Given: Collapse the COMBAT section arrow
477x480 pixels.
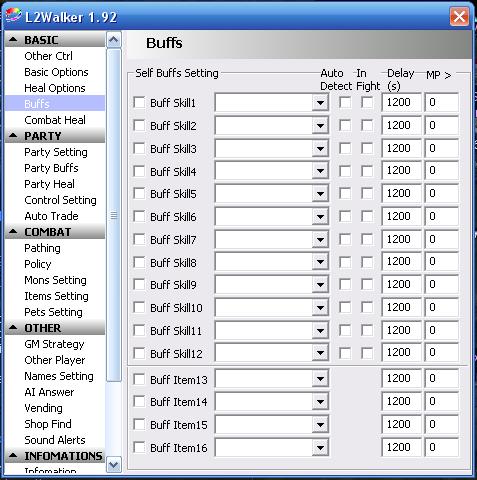Looking at the screenshot, I should tap(13, 232).
